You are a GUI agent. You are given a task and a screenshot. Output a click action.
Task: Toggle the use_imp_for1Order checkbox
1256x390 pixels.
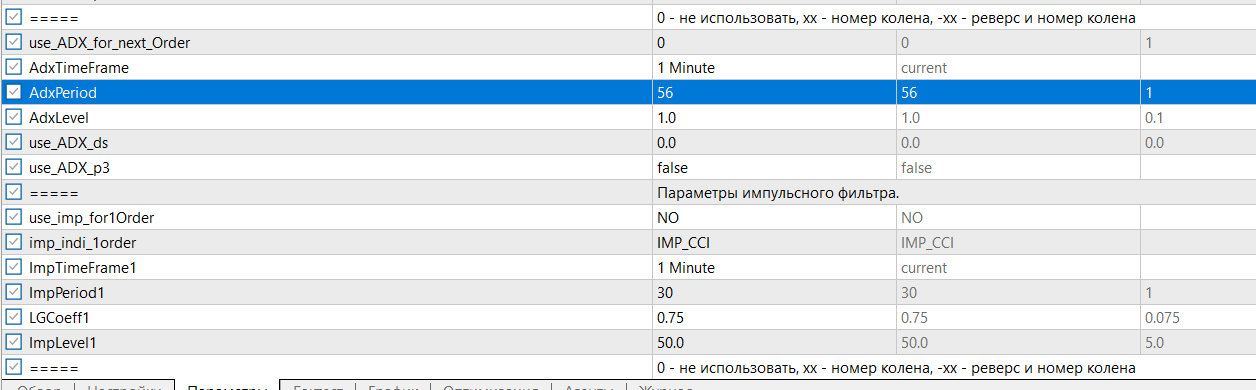(x=14, y=218)
